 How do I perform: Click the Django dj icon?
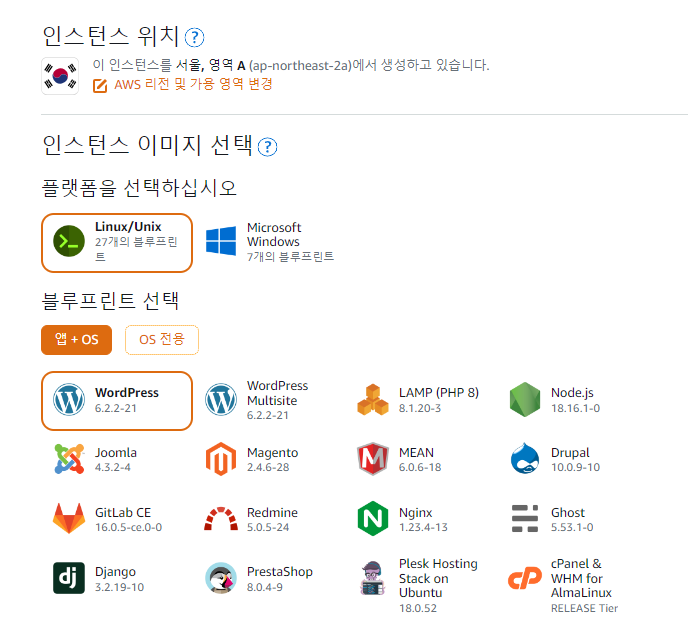coord(69,578)
